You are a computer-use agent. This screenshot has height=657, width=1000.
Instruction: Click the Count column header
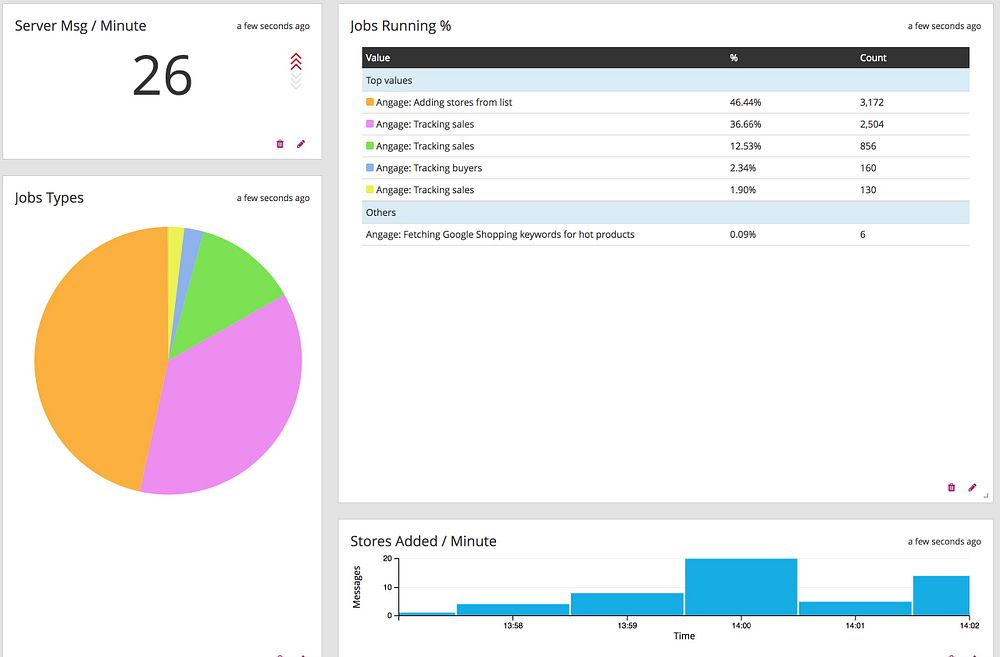(x=873, y=57)
